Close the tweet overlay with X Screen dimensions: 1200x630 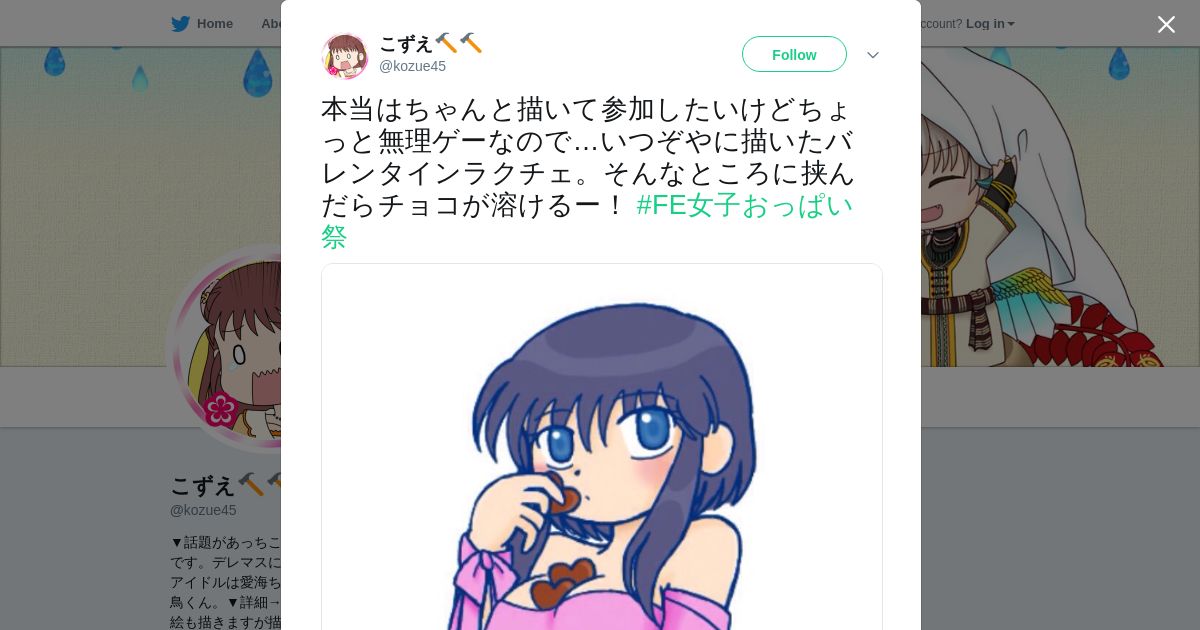click(x=1166, y=24)
